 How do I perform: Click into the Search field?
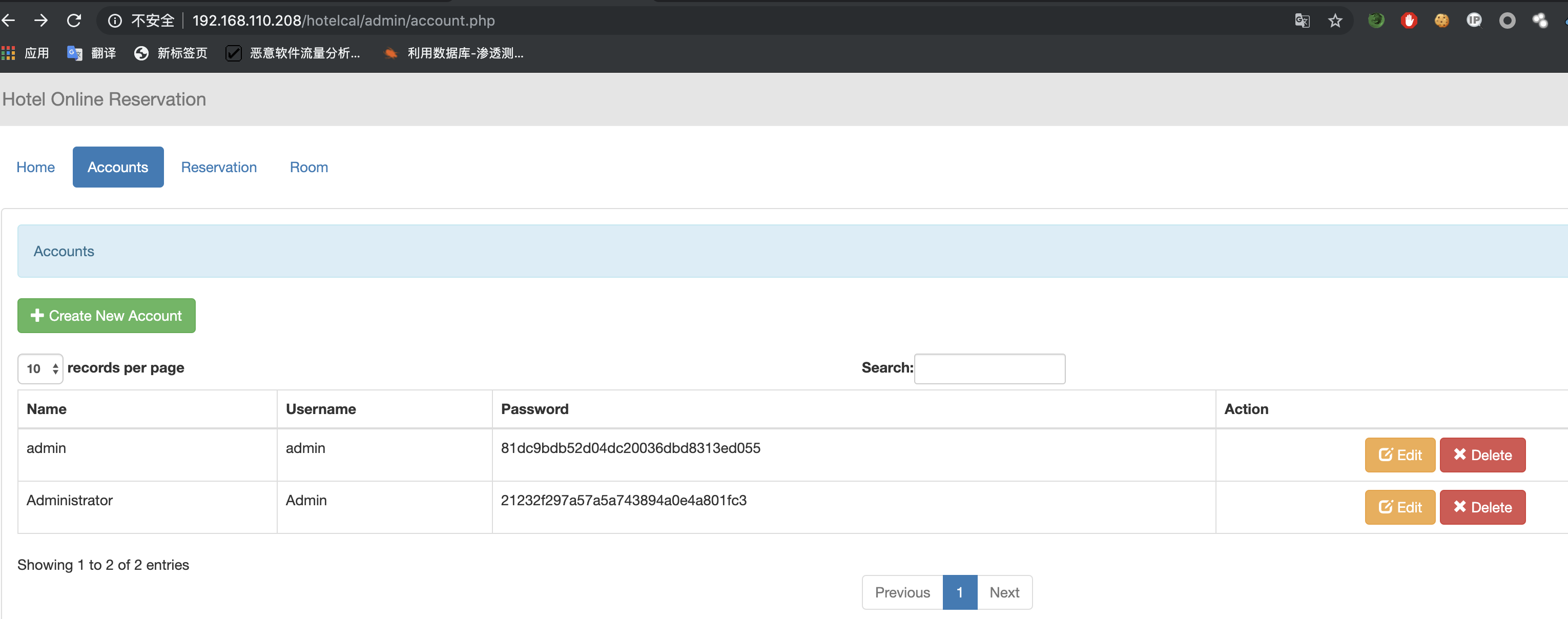pyautogui.click(x=989, y=368)
